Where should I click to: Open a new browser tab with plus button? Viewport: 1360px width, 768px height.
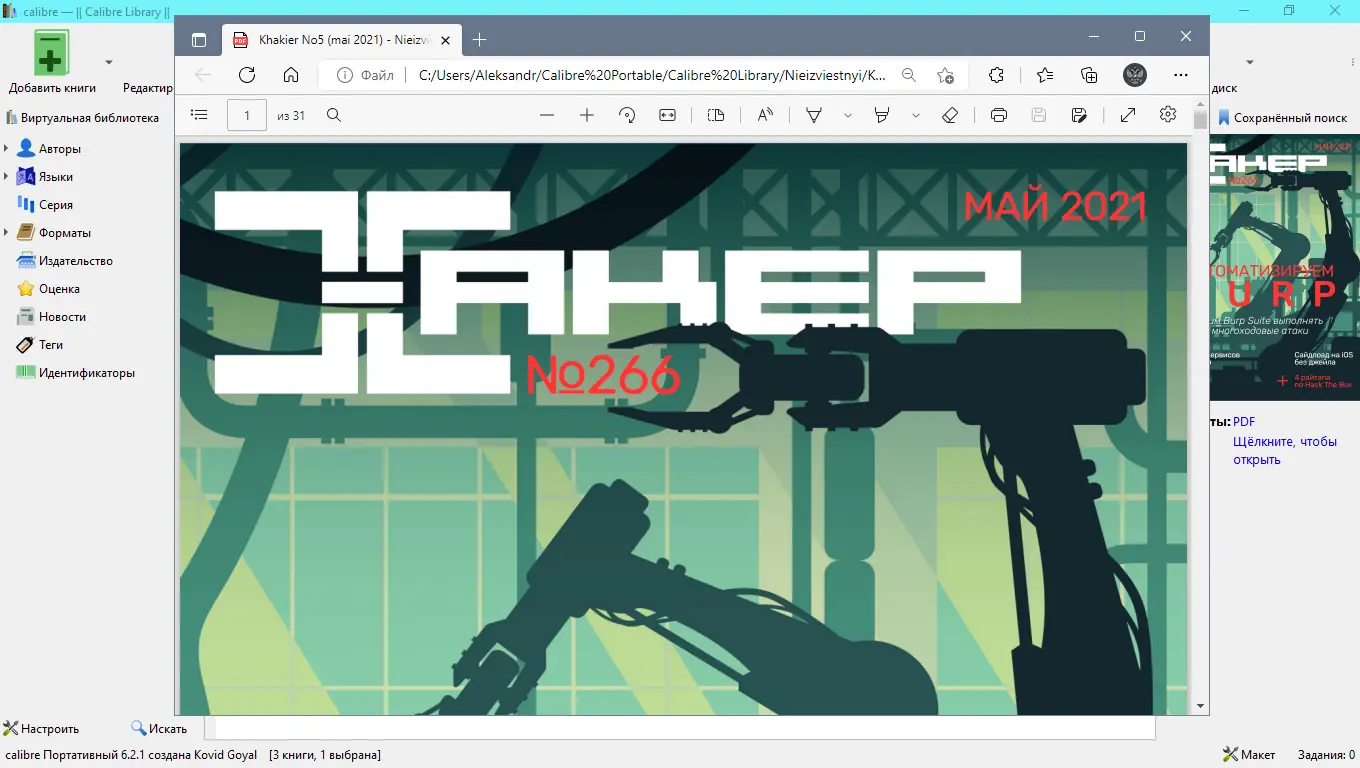pyautogui.click(x=480, y=40)
